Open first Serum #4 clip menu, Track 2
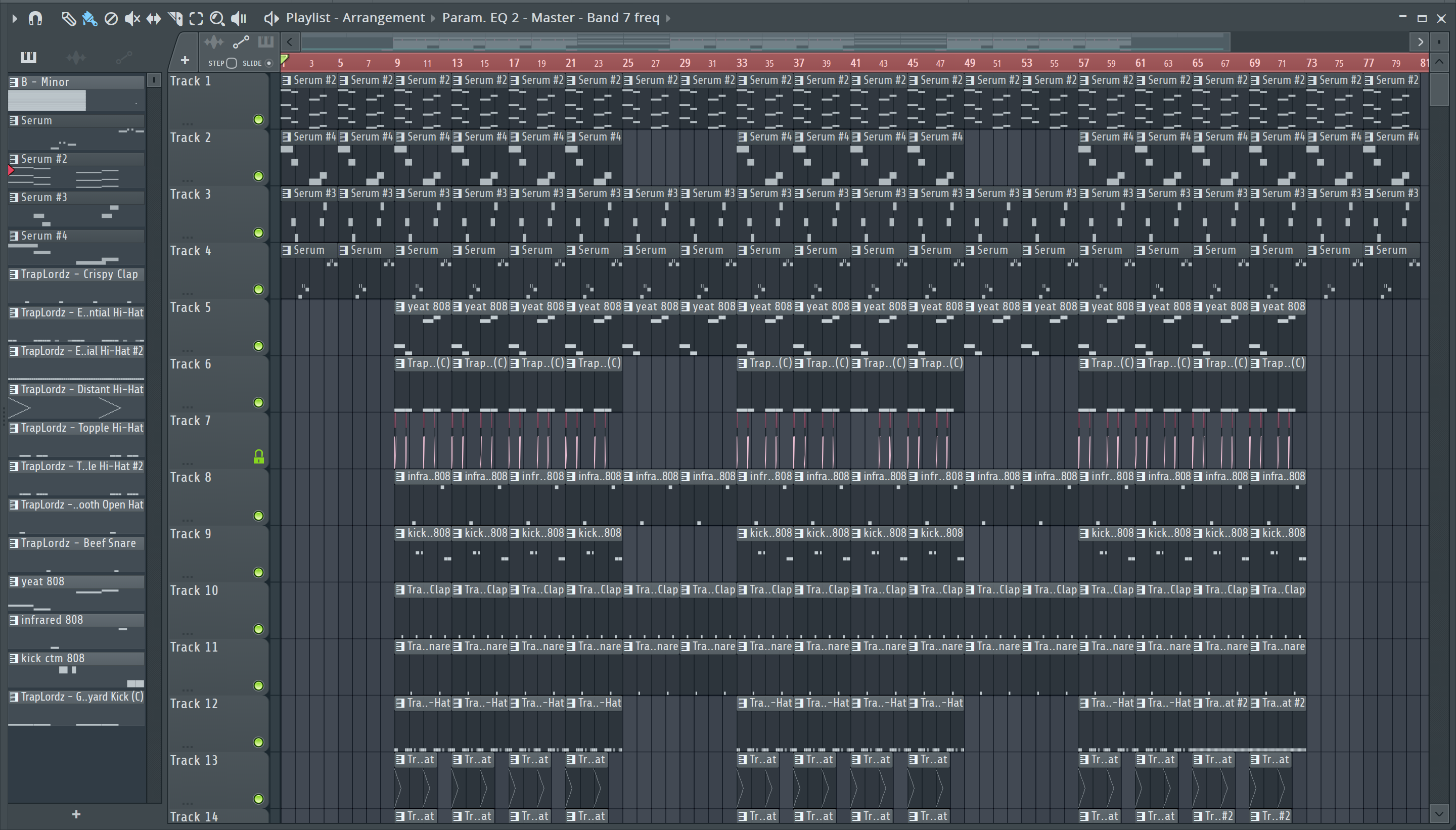 286,137
